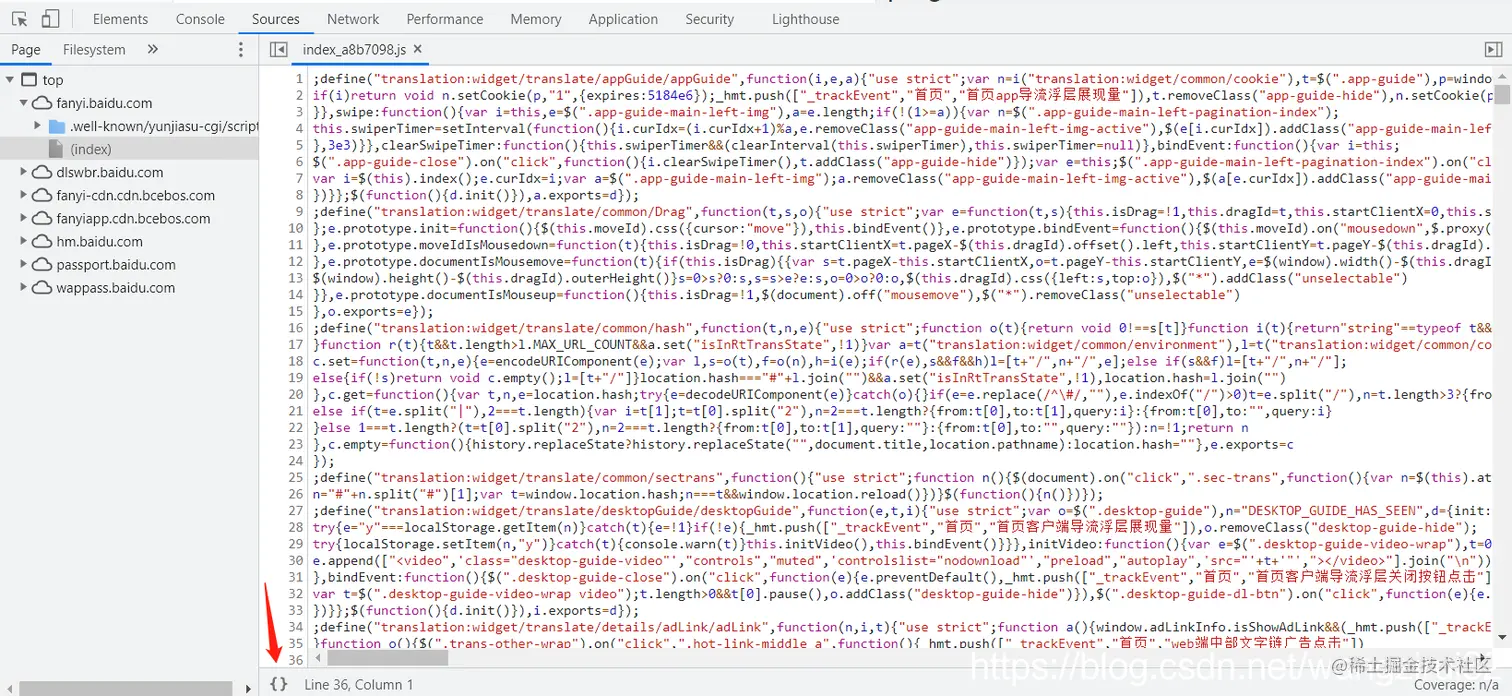This screenshot has height=696, width=1512.
Task: Expand the dlswbr.baidu.com domain
Action: pos(23,172)
